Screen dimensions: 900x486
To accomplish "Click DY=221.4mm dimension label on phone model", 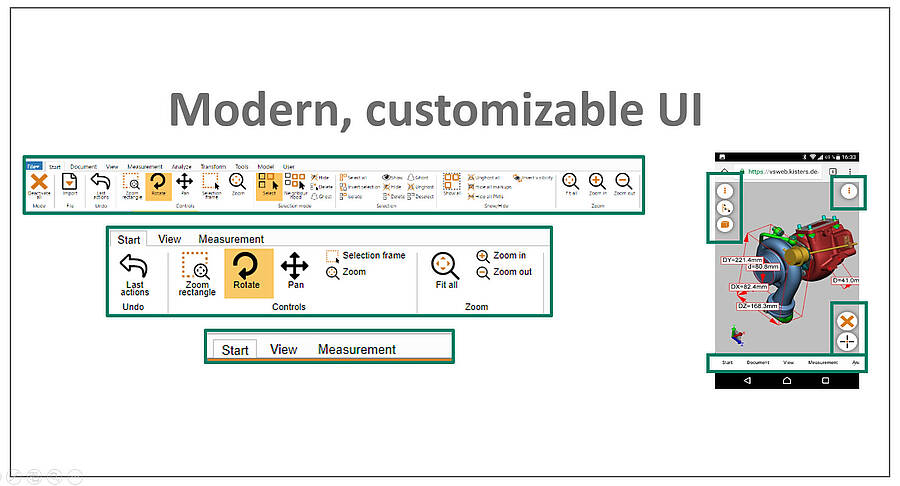I will point(742,260).
